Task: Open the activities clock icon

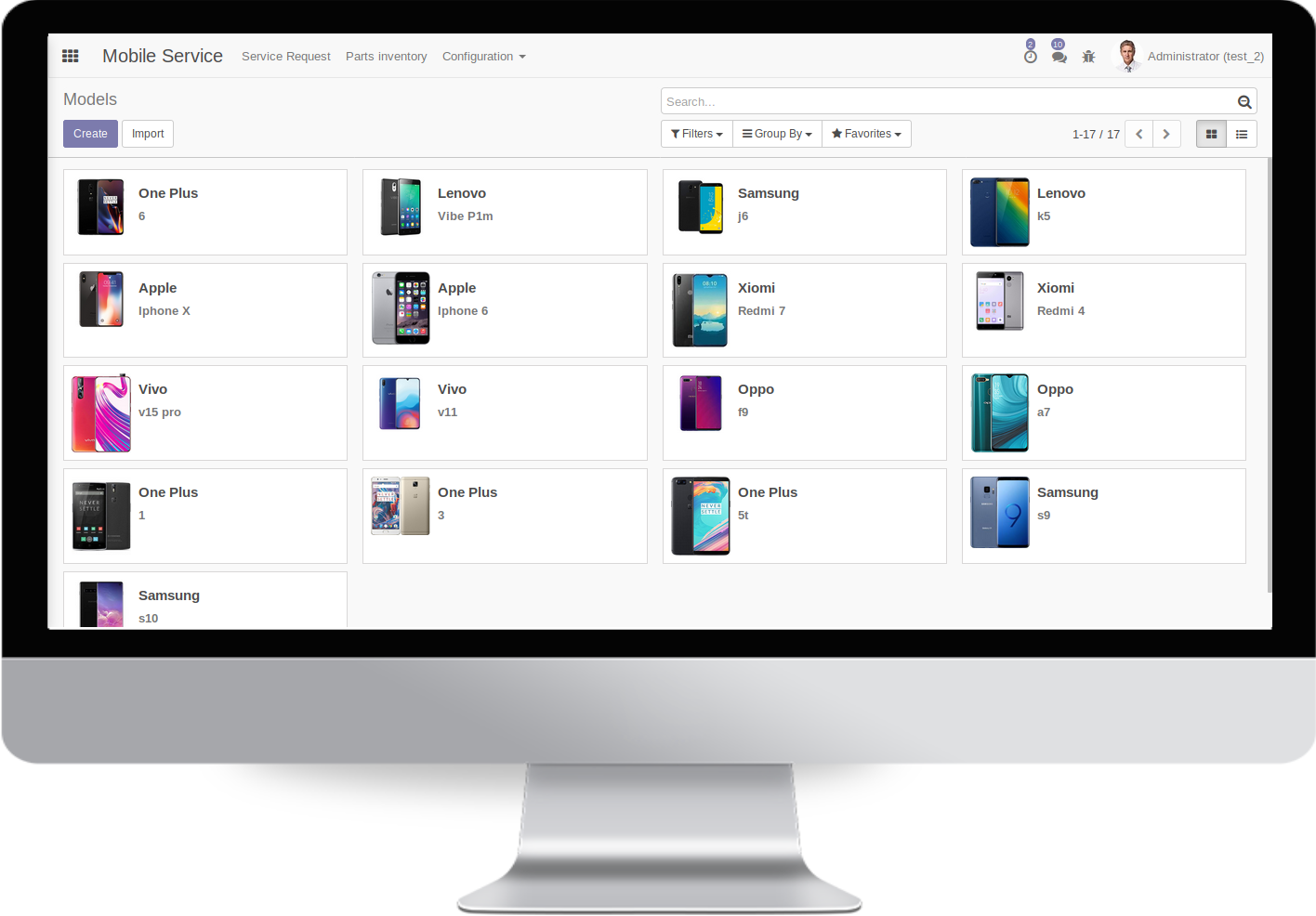Action: (1030, 57)
